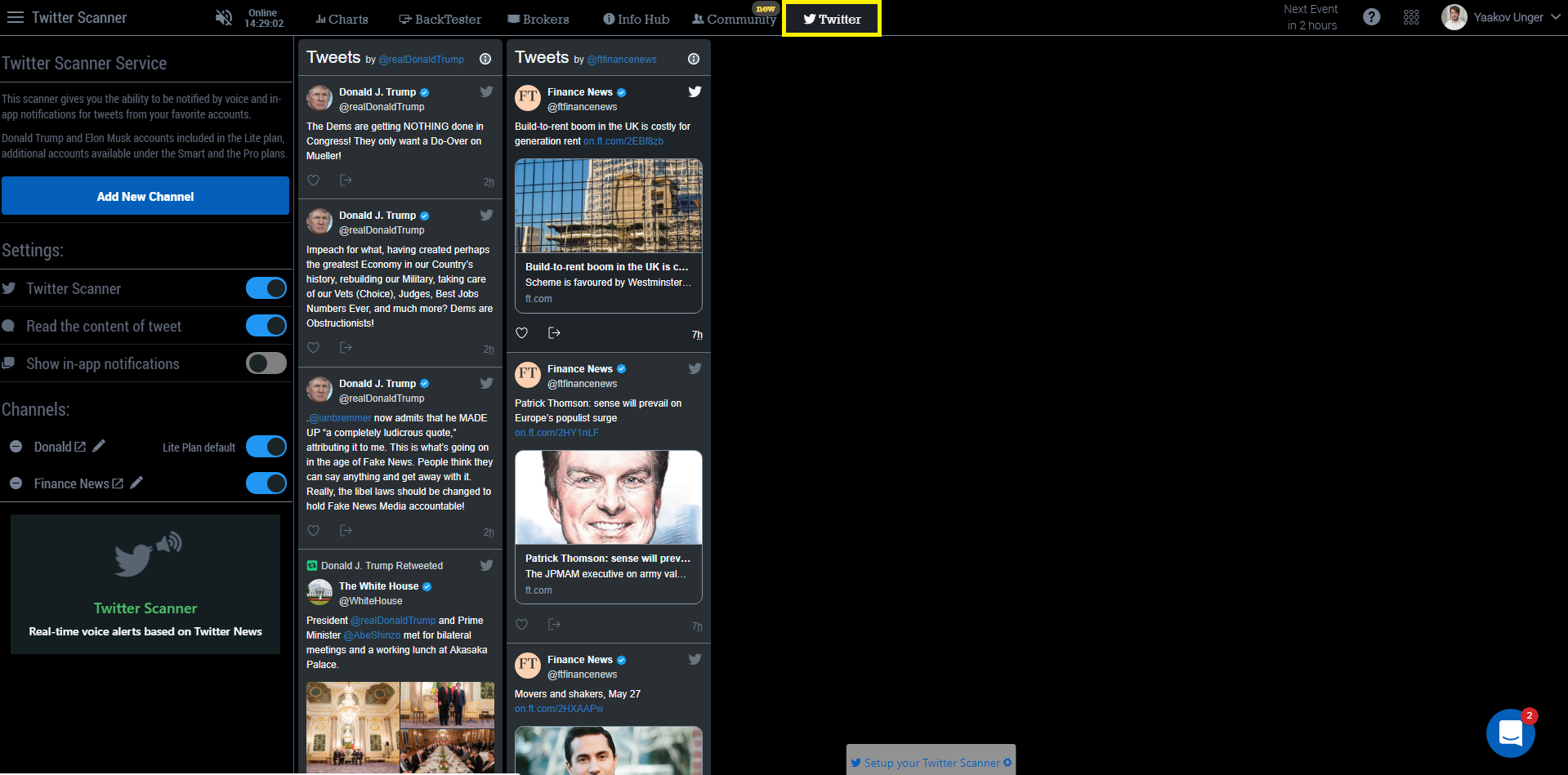Like the 'Impeach for what' tweet
The width and height of the screenshot is (1568, 775).
tap(313, 348)
